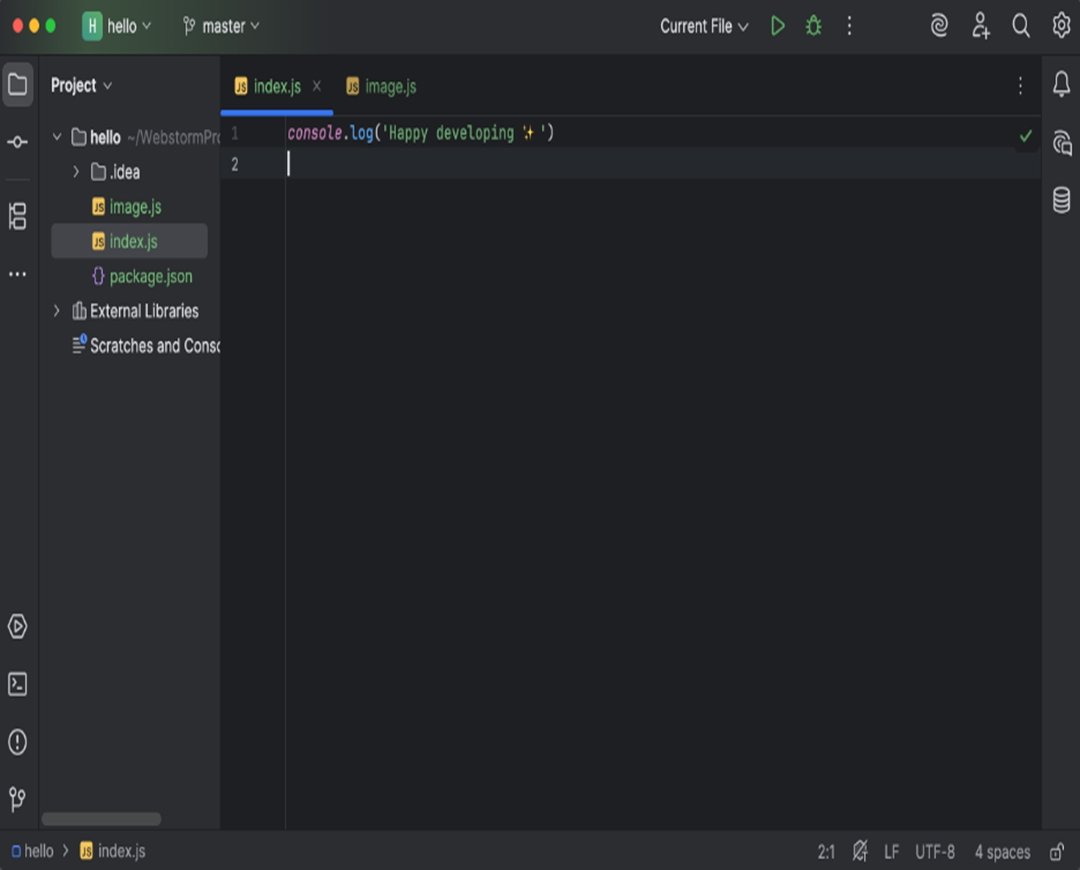Image resolution: width=1080 pixels, height=870 pixels.
Task: Open the Project view dropdown
Action: tap(81, 85)
